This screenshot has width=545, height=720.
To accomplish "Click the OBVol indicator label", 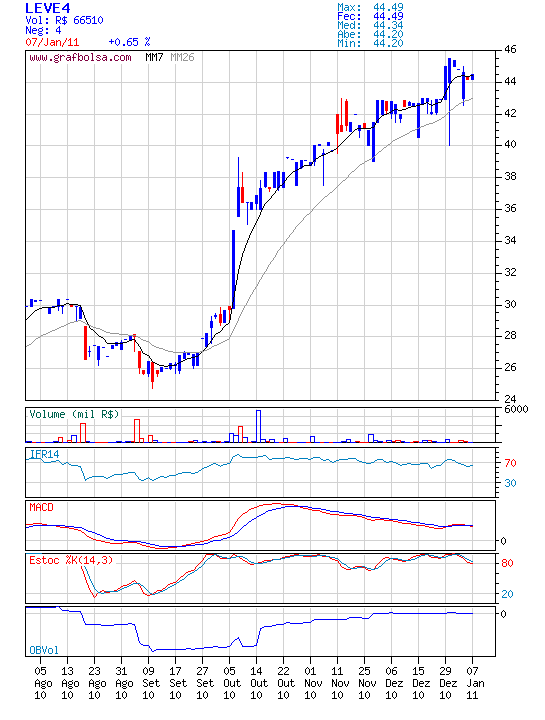I will click(x=44, y=650).
